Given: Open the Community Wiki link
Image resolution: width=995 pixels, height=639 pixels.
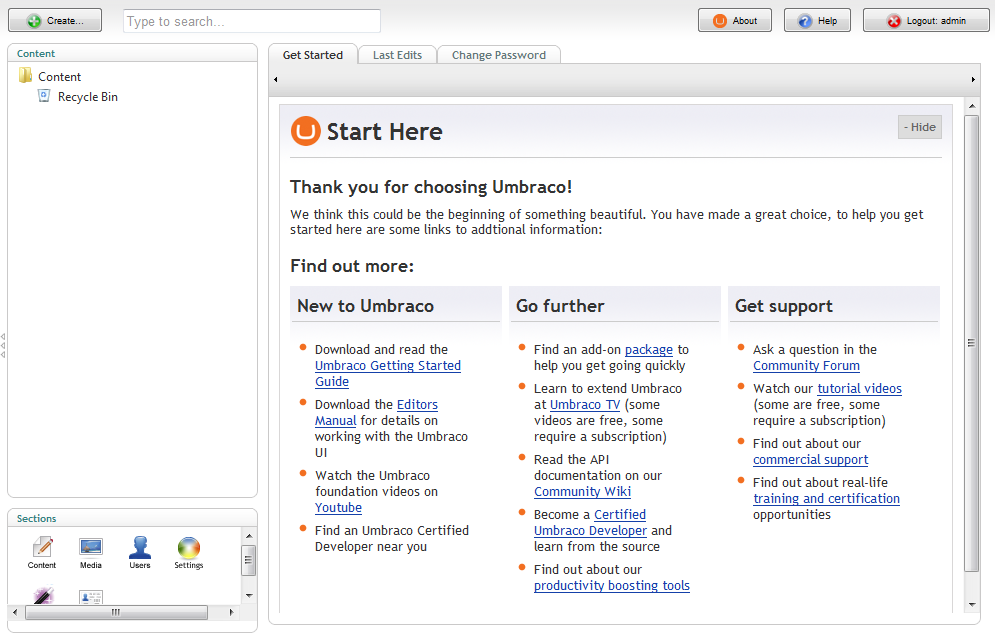Looking at the screenshot, I should point(582,492).
